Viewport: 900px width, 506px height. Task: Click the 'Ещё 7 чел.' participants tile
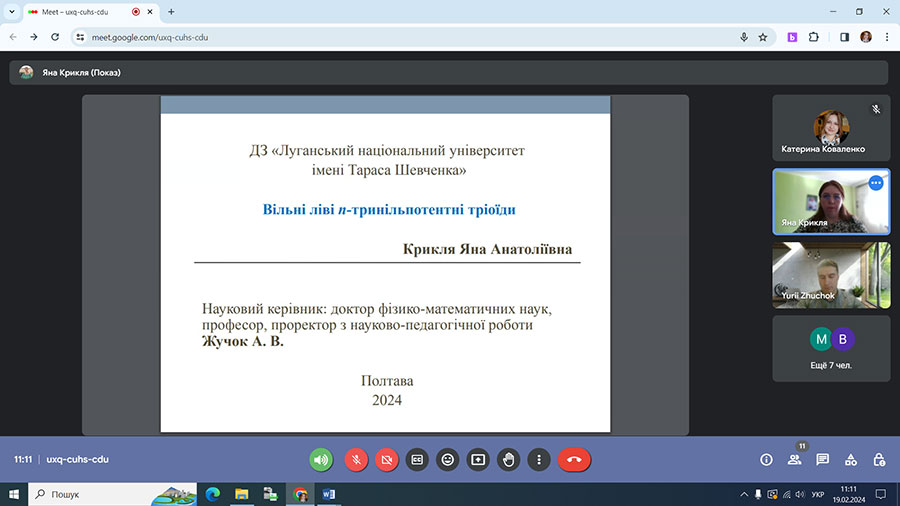click(830, 349)
